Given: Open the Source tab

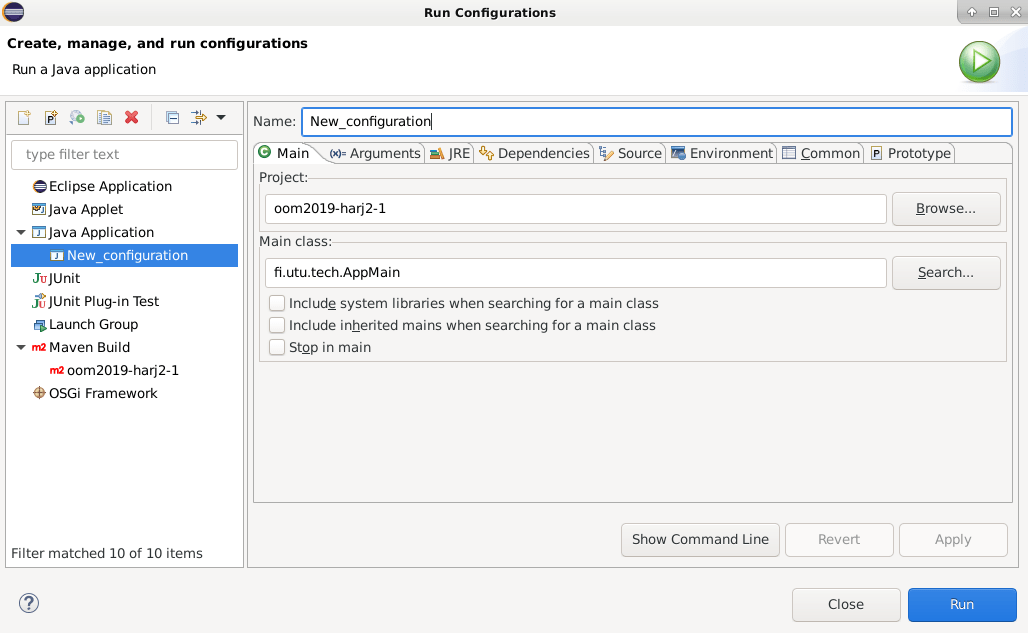Looking at the screenshot, I should [631, 153].
